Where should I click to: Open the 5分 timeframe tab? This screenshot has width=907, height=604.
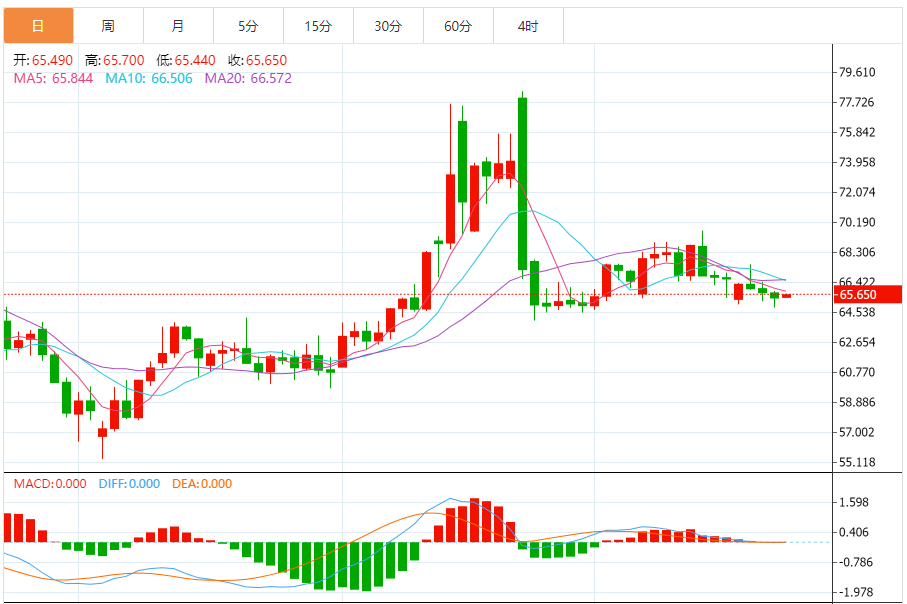pos(248,26)
